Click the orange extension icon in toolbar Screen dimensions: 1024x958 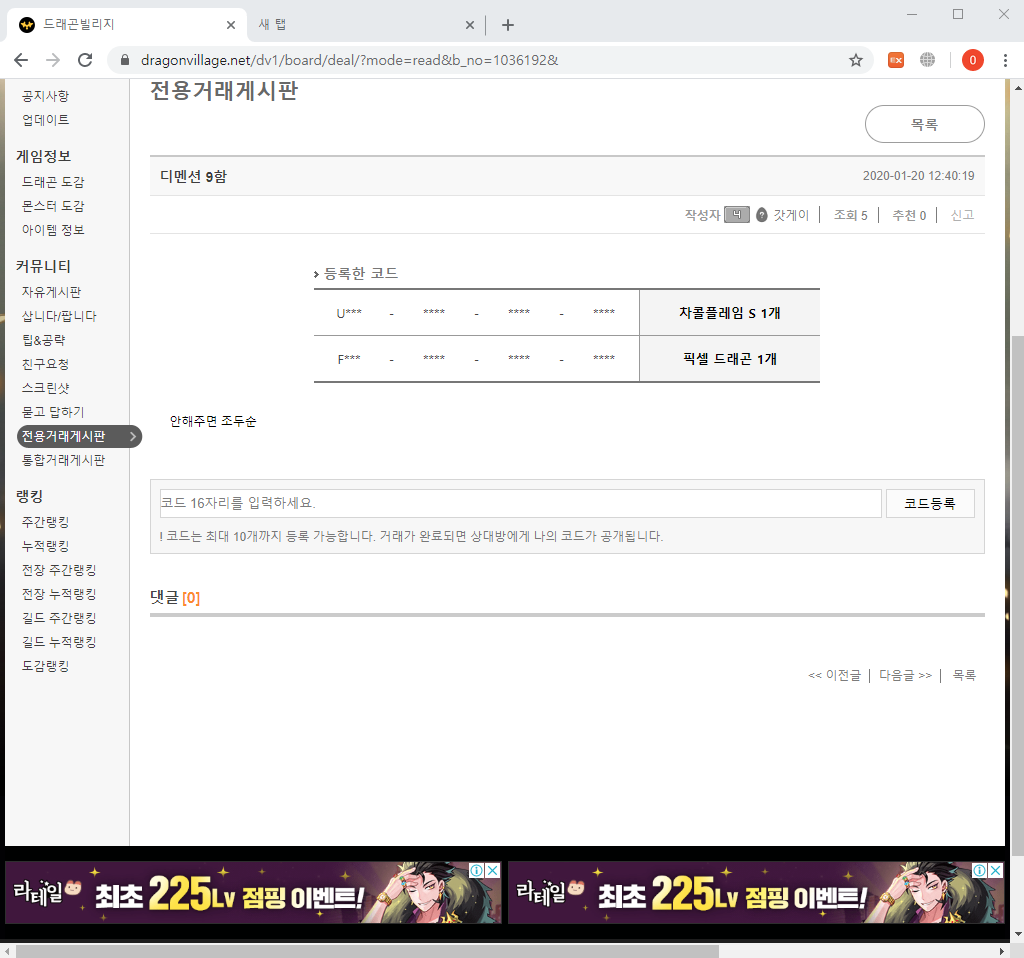pyautogui.click(x=896, y=60)
